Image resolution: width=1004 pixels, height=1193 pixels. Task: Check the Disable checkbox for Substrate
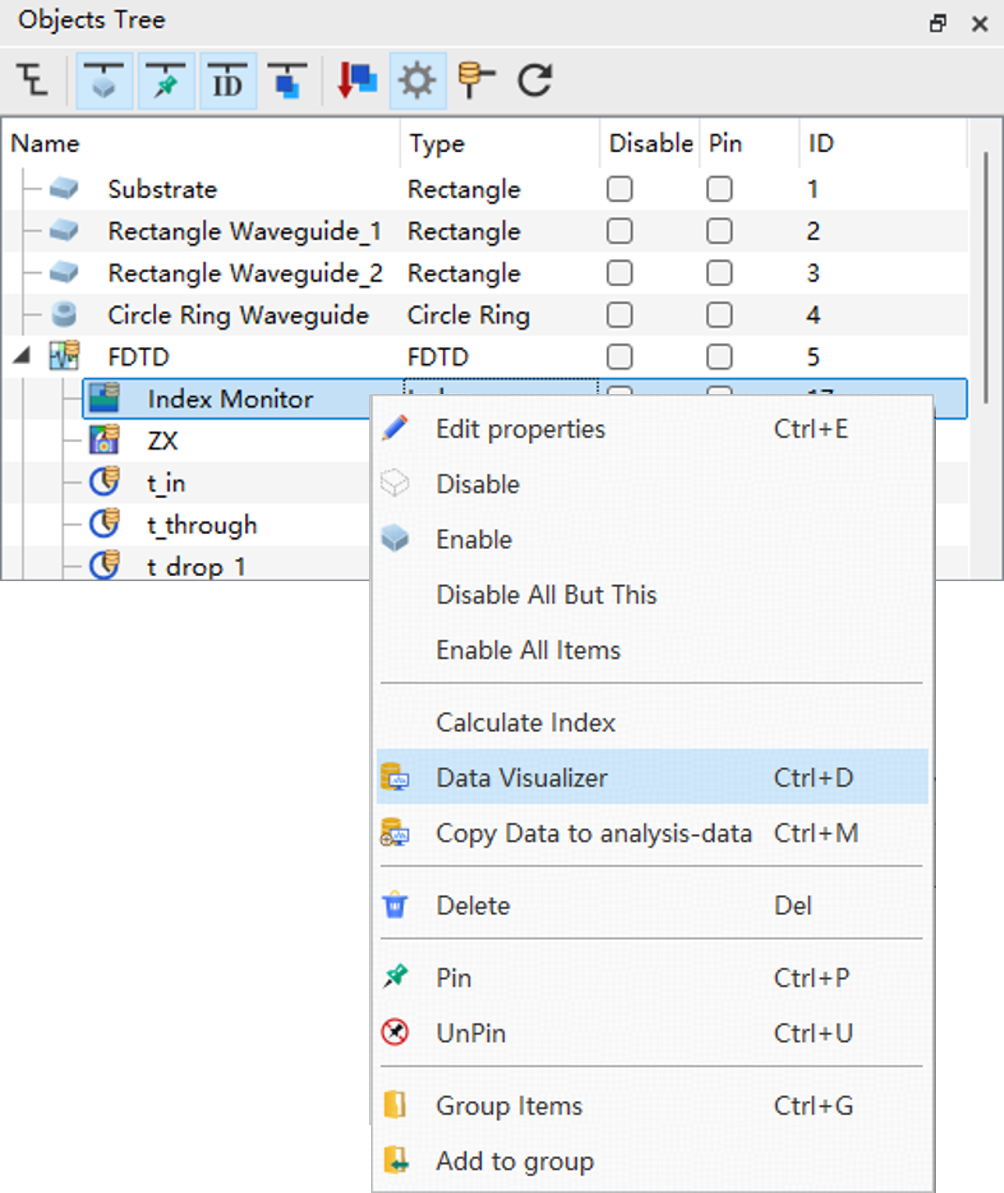[x=620, y=189]
